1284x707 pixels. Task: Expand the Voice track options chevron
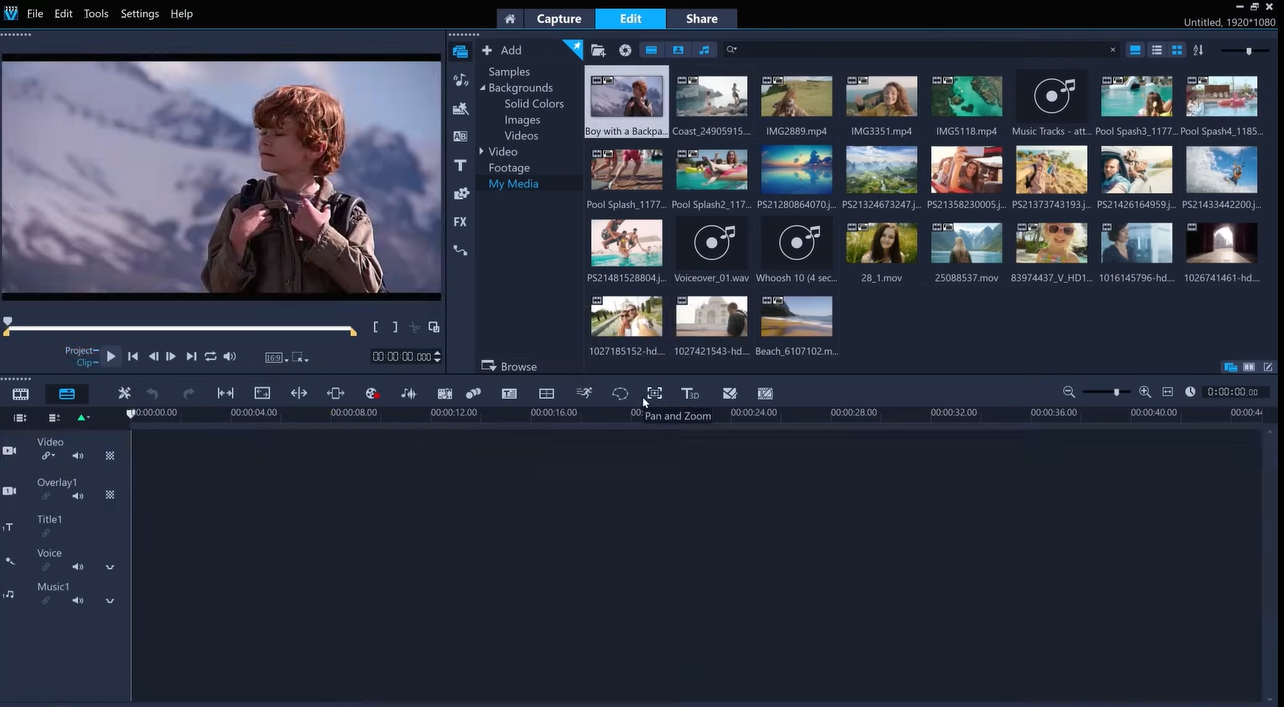tap(110, 567)
